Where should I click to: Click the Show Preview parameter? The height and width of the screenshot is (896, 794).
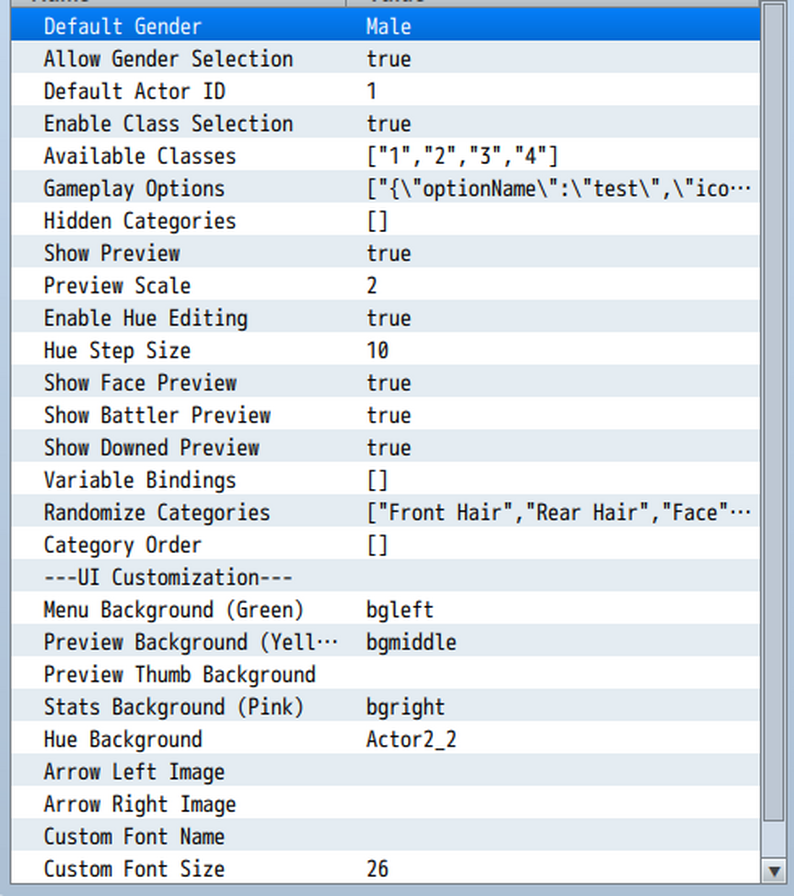tap(385, 253)
